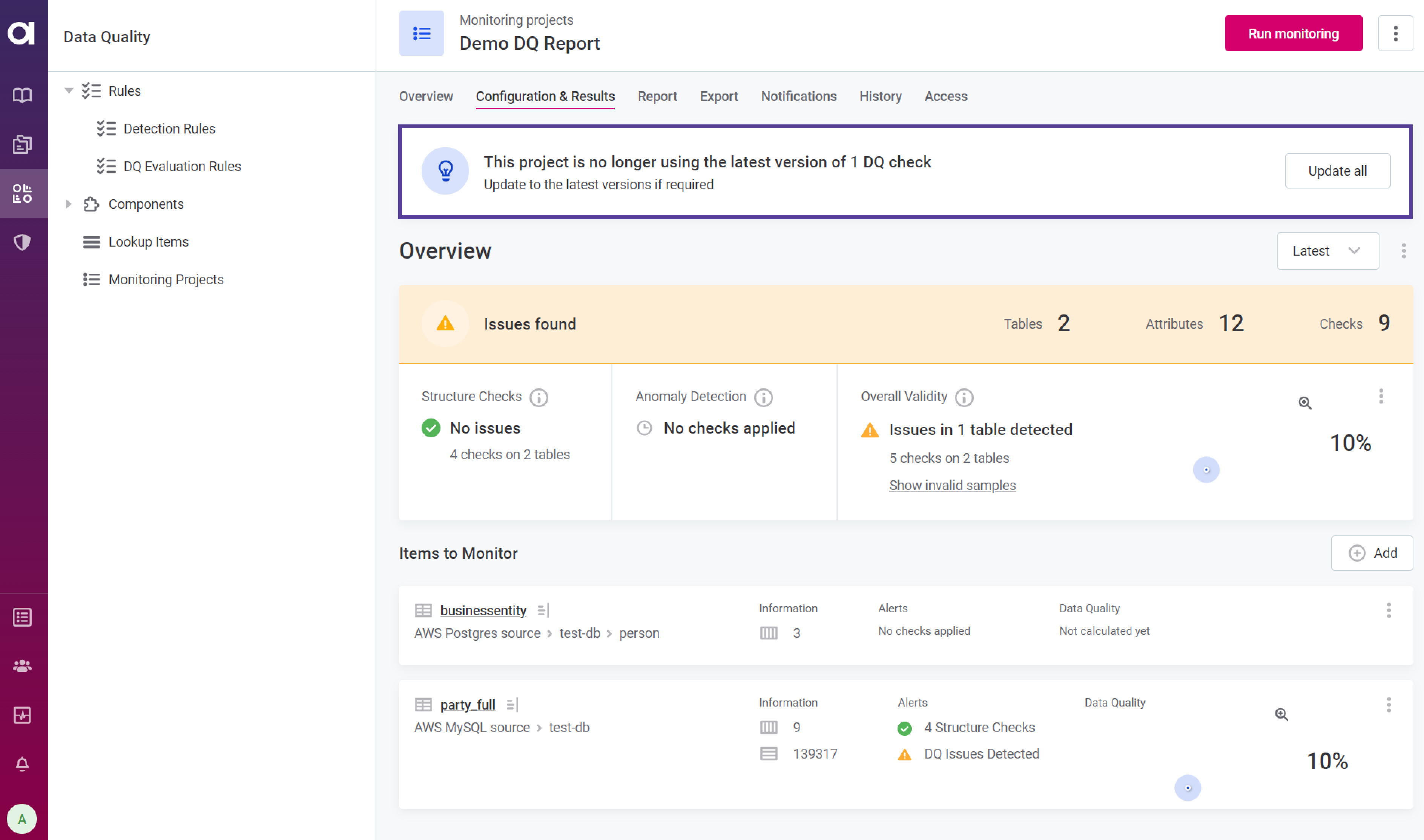1424x840 pixels.
Task: Click the 'Not calculated yet' text
Action: coord(1104,631)
